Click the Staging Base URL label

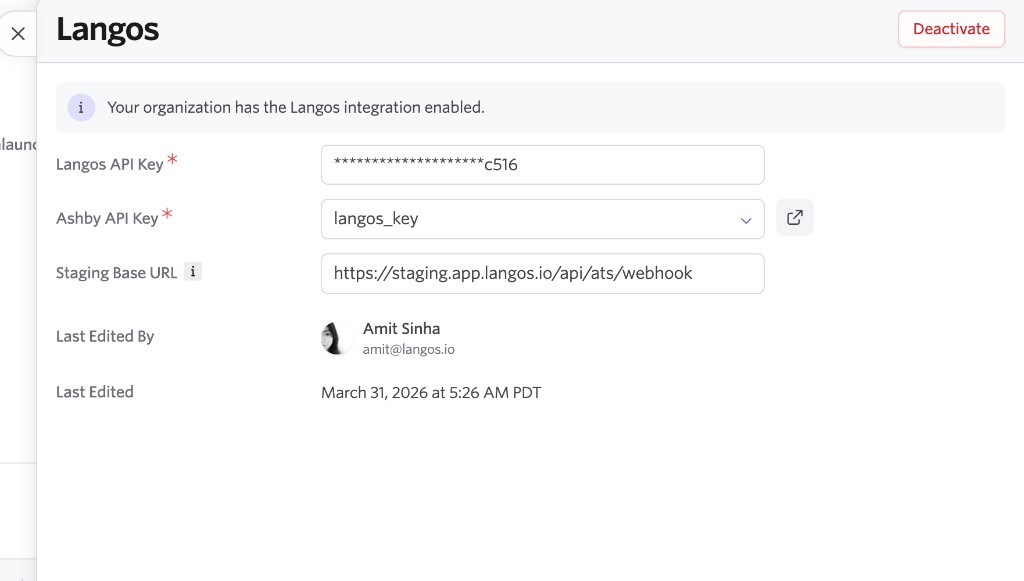pyautogui.click(x=116, y=273)
